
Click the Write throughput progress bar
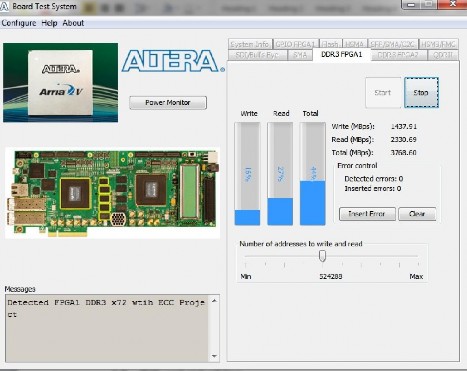coord(247,174)
